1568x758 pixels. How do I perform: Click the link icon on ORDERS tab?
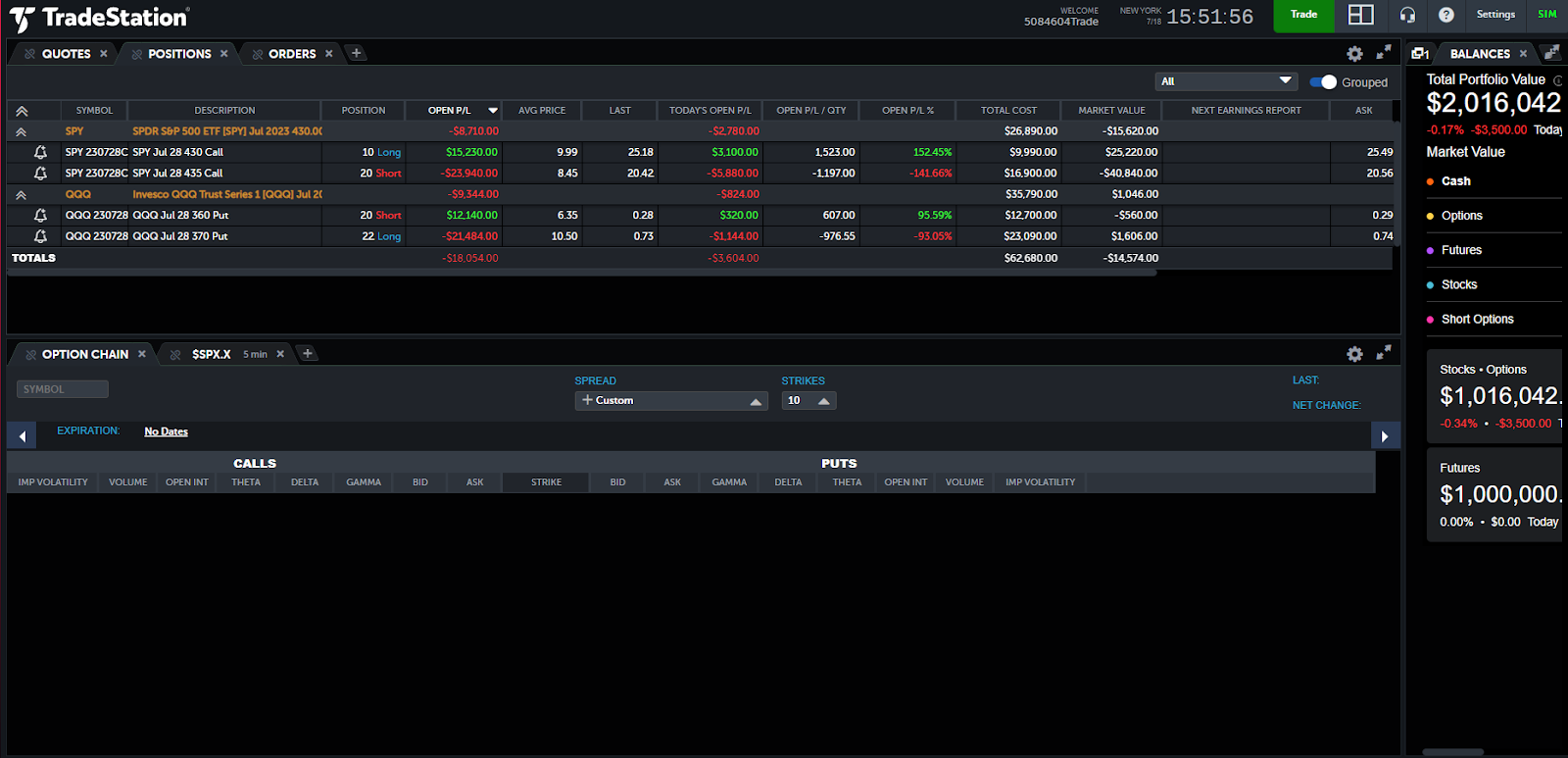tap(258, 54)
